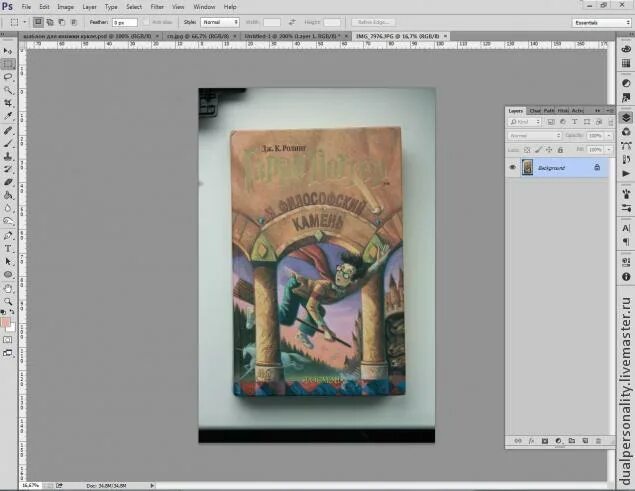The width and height of the screenshot is (635, 491).
Task: Open the layer Kind filter dropdown
Action: (525, 122)
